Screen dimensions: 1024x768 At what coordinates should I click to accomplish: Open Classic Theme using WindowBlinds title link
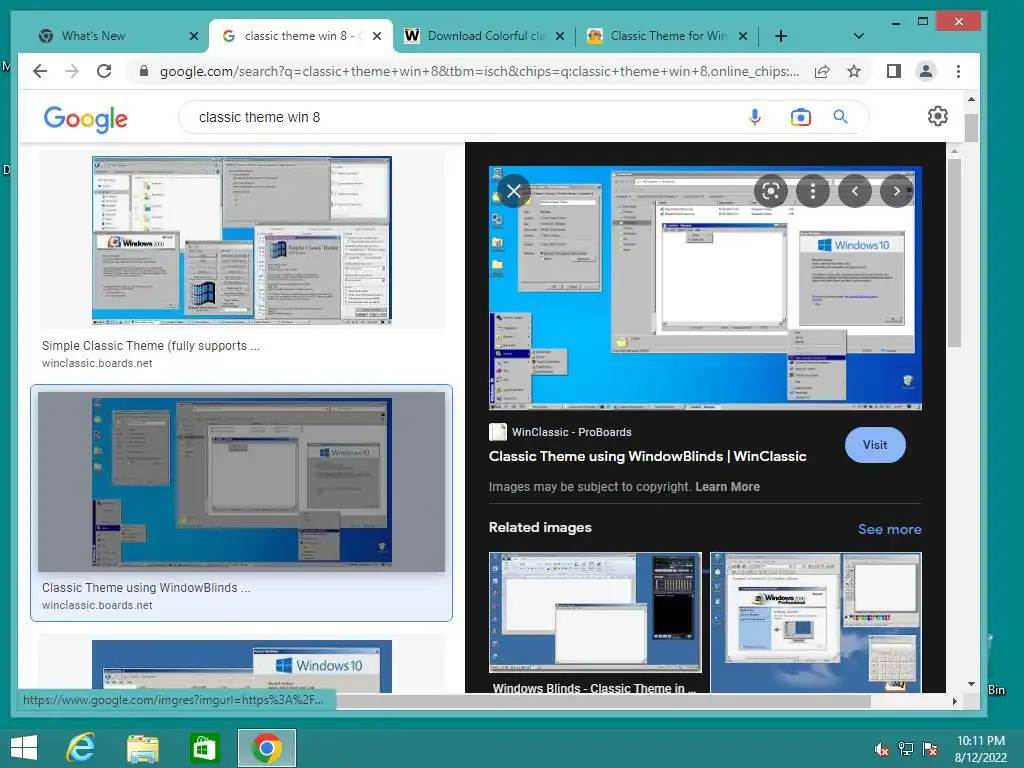pyautogui.click(x=647, y=456)
